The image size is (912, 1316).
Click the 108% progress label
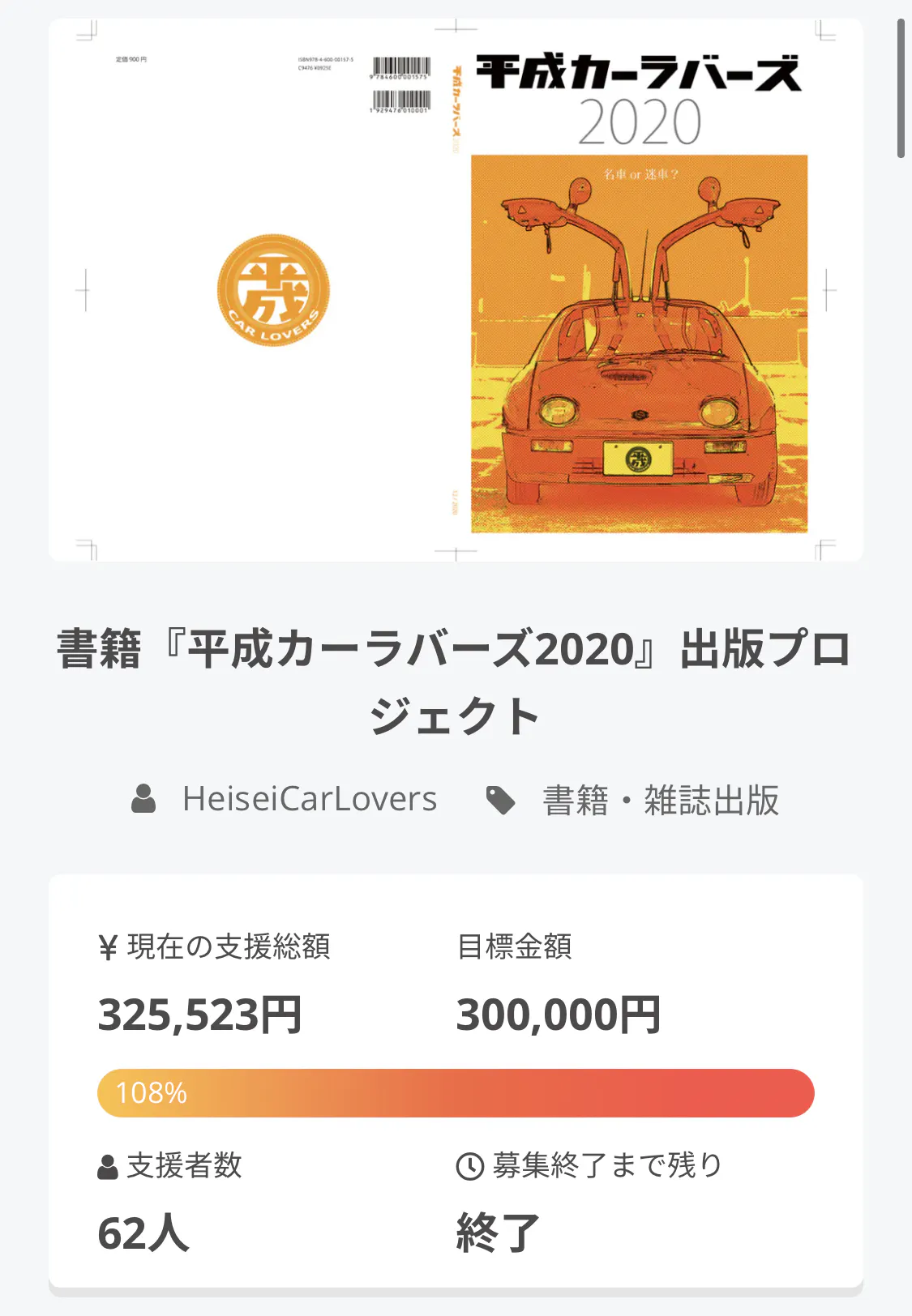point(152,1093)
